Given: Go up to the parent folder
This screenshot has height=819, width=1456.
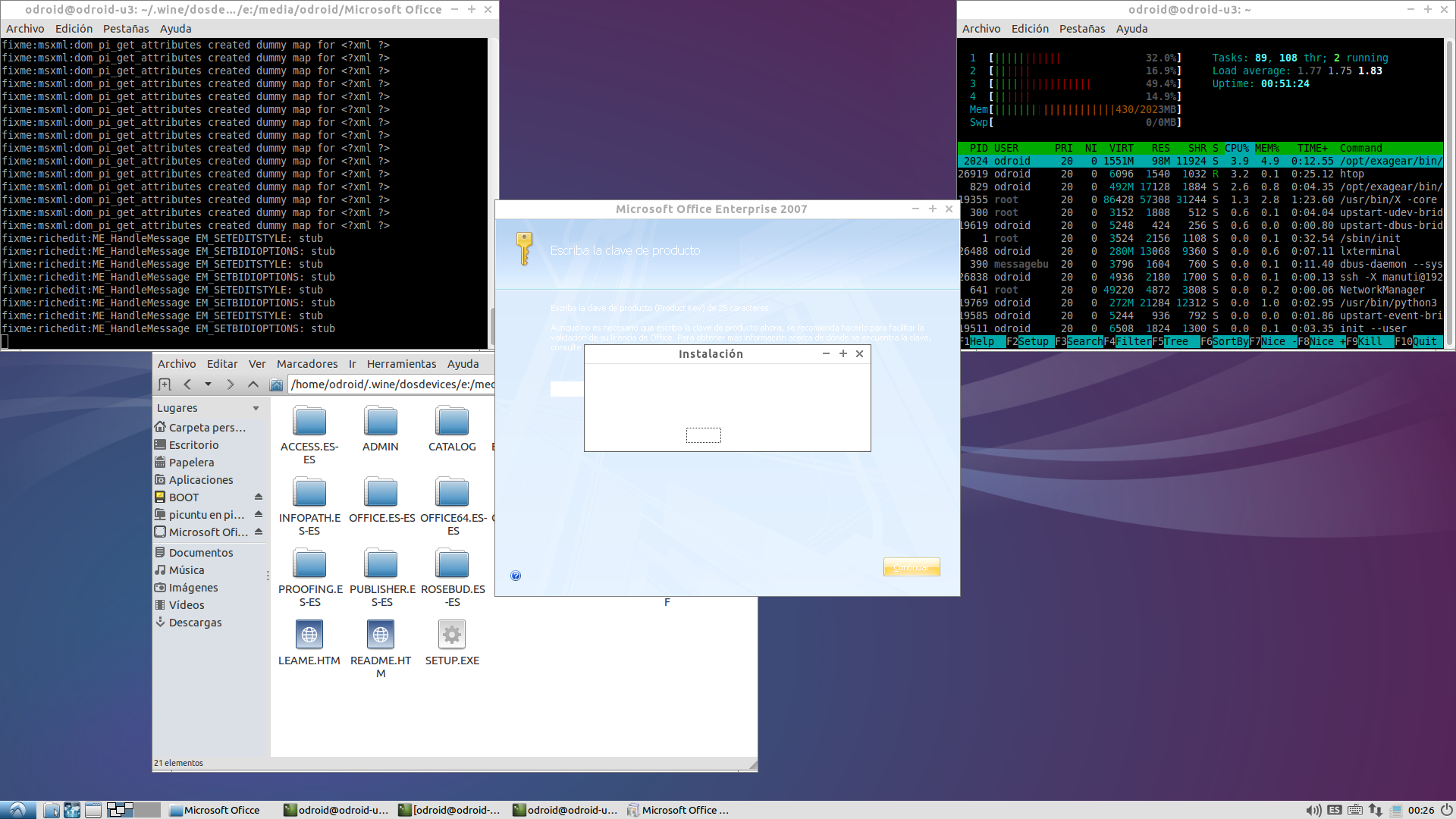Looking at the screenshot, I should click(253, 384).
